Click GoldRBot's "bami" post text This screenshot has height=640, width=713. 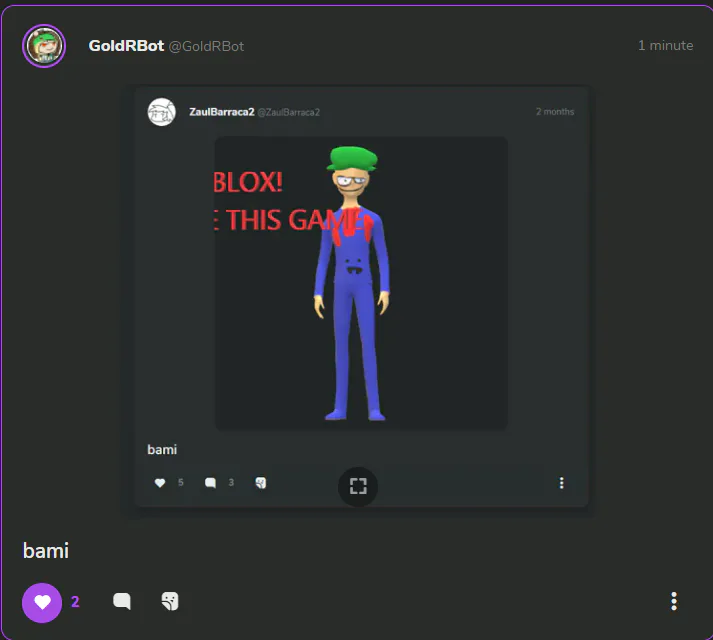[x=46, y=551]
